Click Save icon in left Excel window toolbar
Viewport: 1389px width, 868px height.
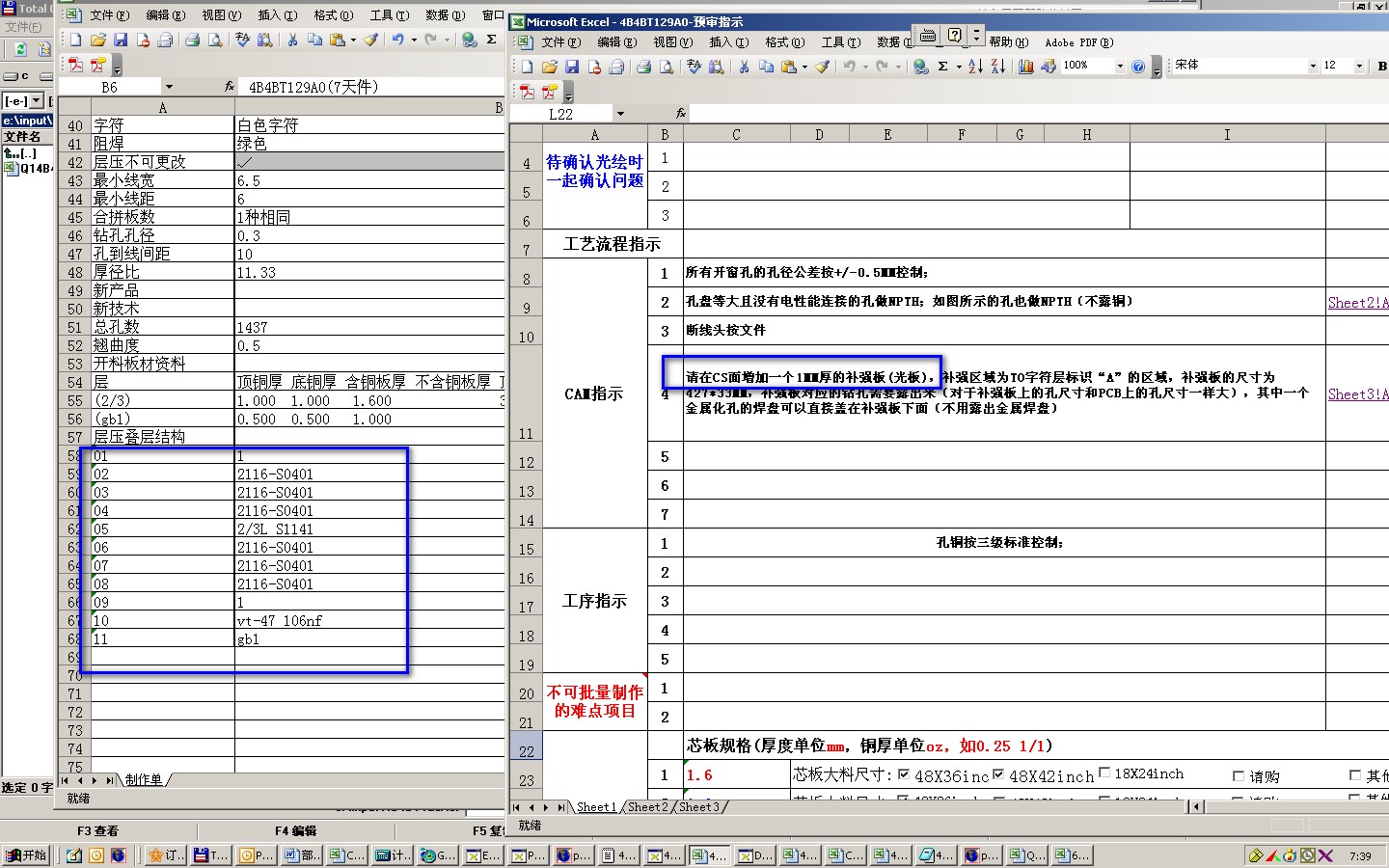click(121, 40)
